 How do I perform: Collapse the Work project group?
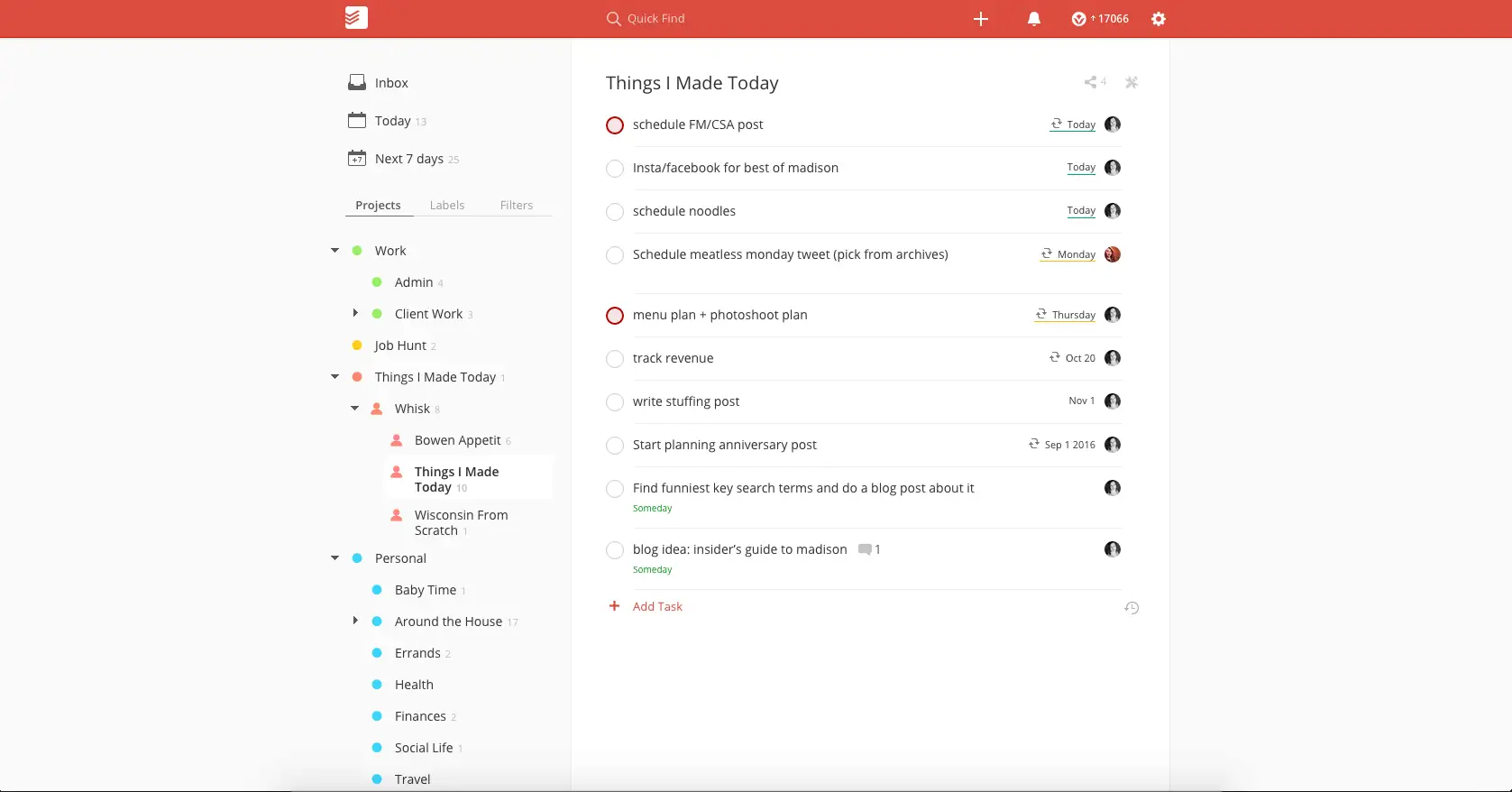point(335,251)
